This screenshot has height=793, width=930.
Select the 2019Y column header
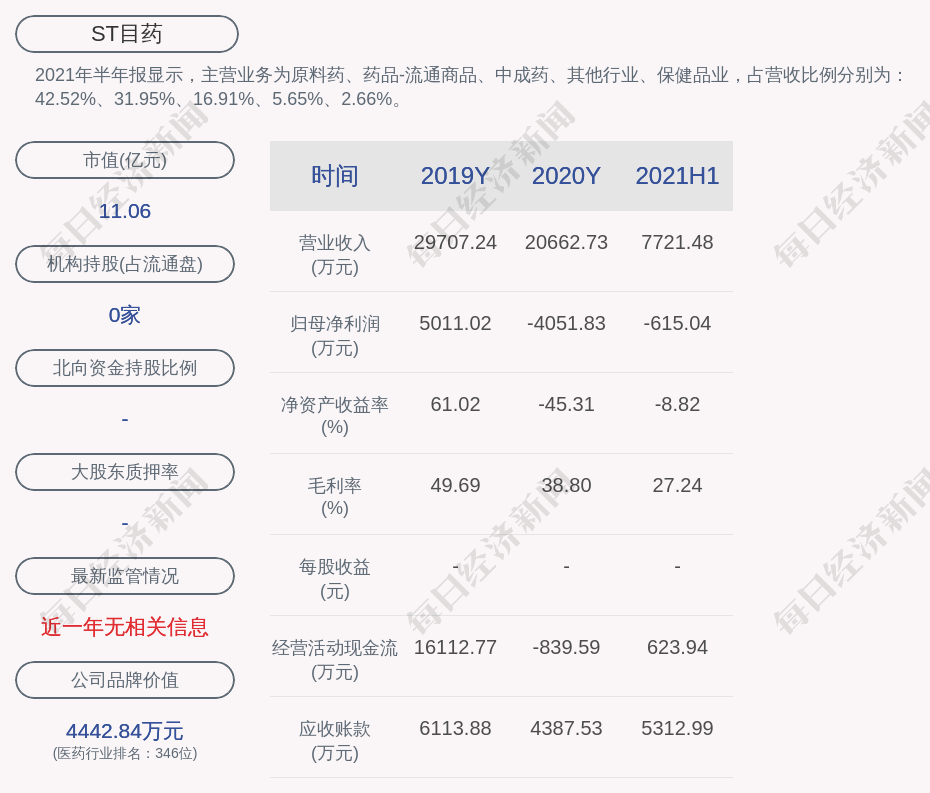[x=455, y=176]
